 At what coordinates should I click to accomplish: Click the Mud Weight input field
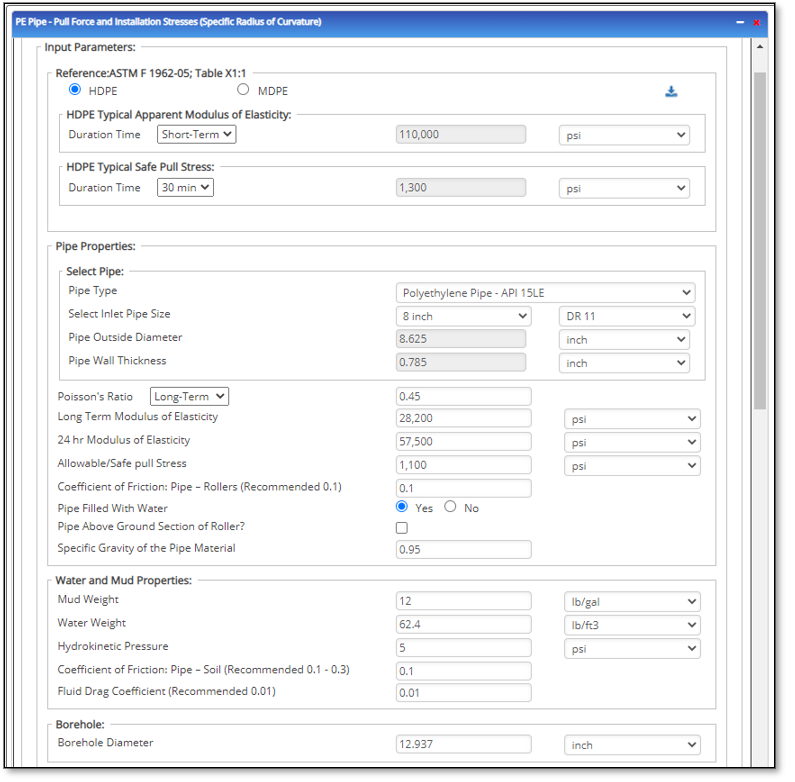click(x=463, y=602)
